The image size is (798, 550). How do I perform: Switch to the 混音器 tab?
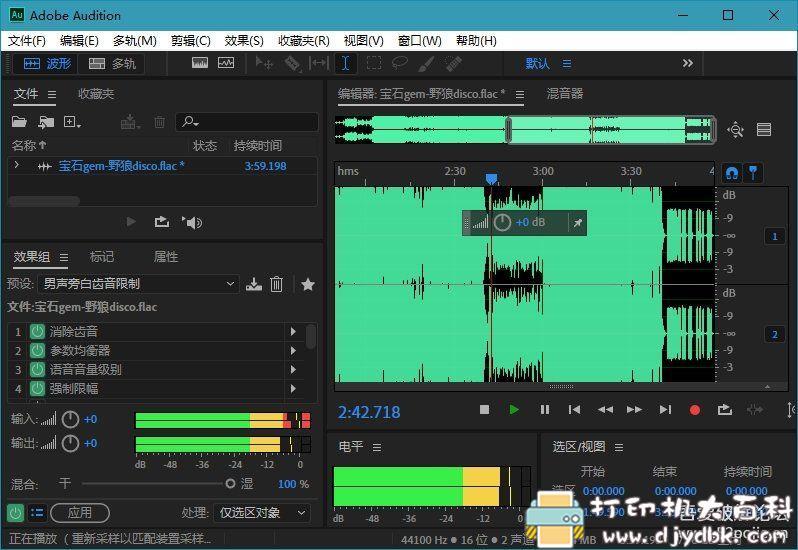click(x=565, y=94)
